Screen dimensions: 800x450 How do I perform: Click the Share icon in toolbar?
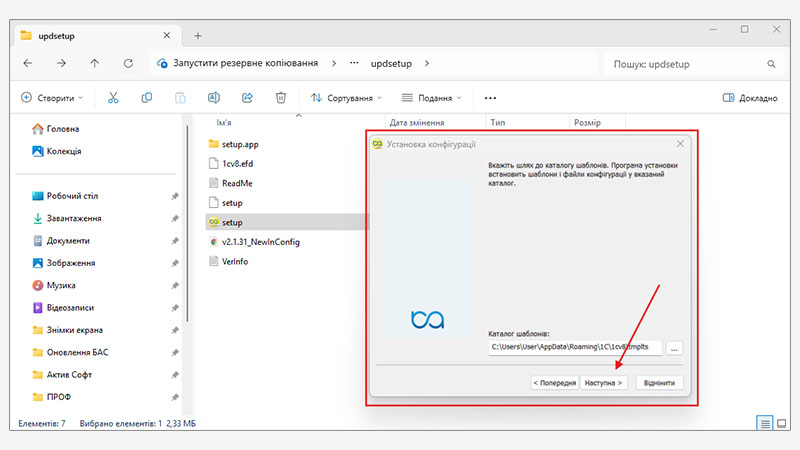[x=247, y=98]
